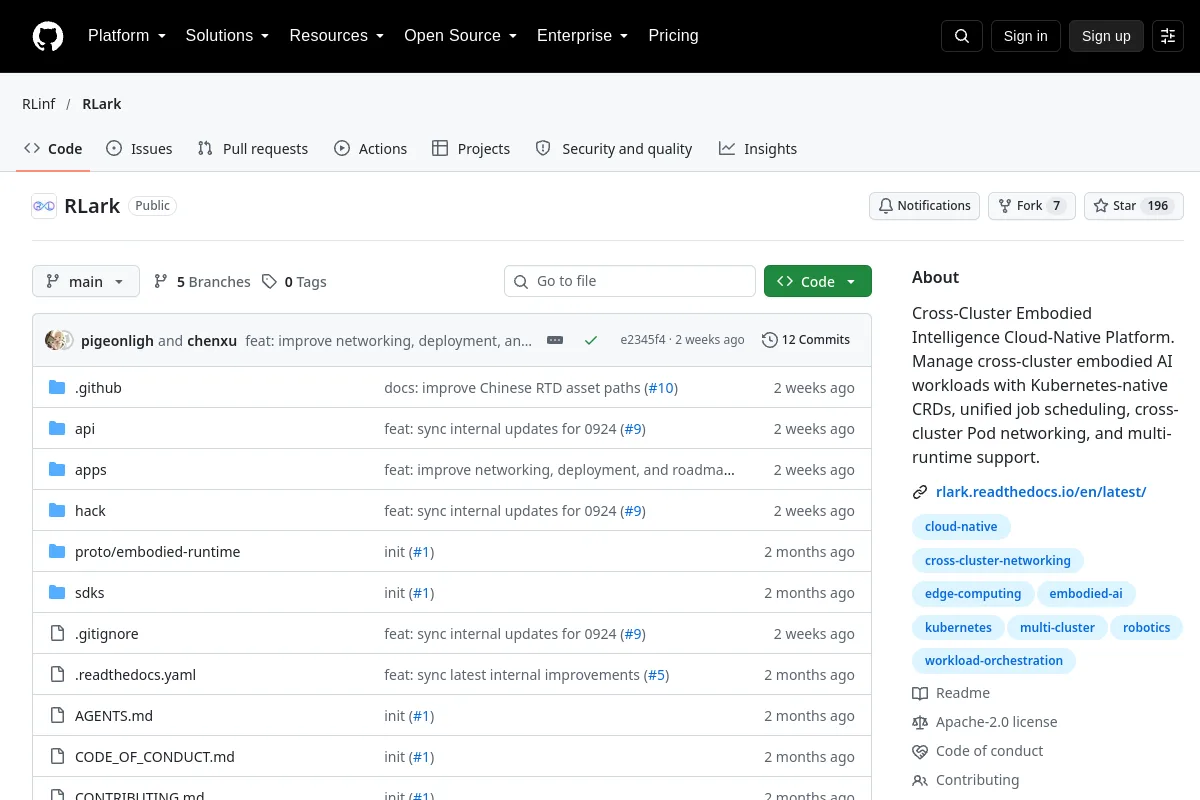Click the sdks folder icon
Viewport: 1200px width, 800px height.
click(x=57, y=593)
